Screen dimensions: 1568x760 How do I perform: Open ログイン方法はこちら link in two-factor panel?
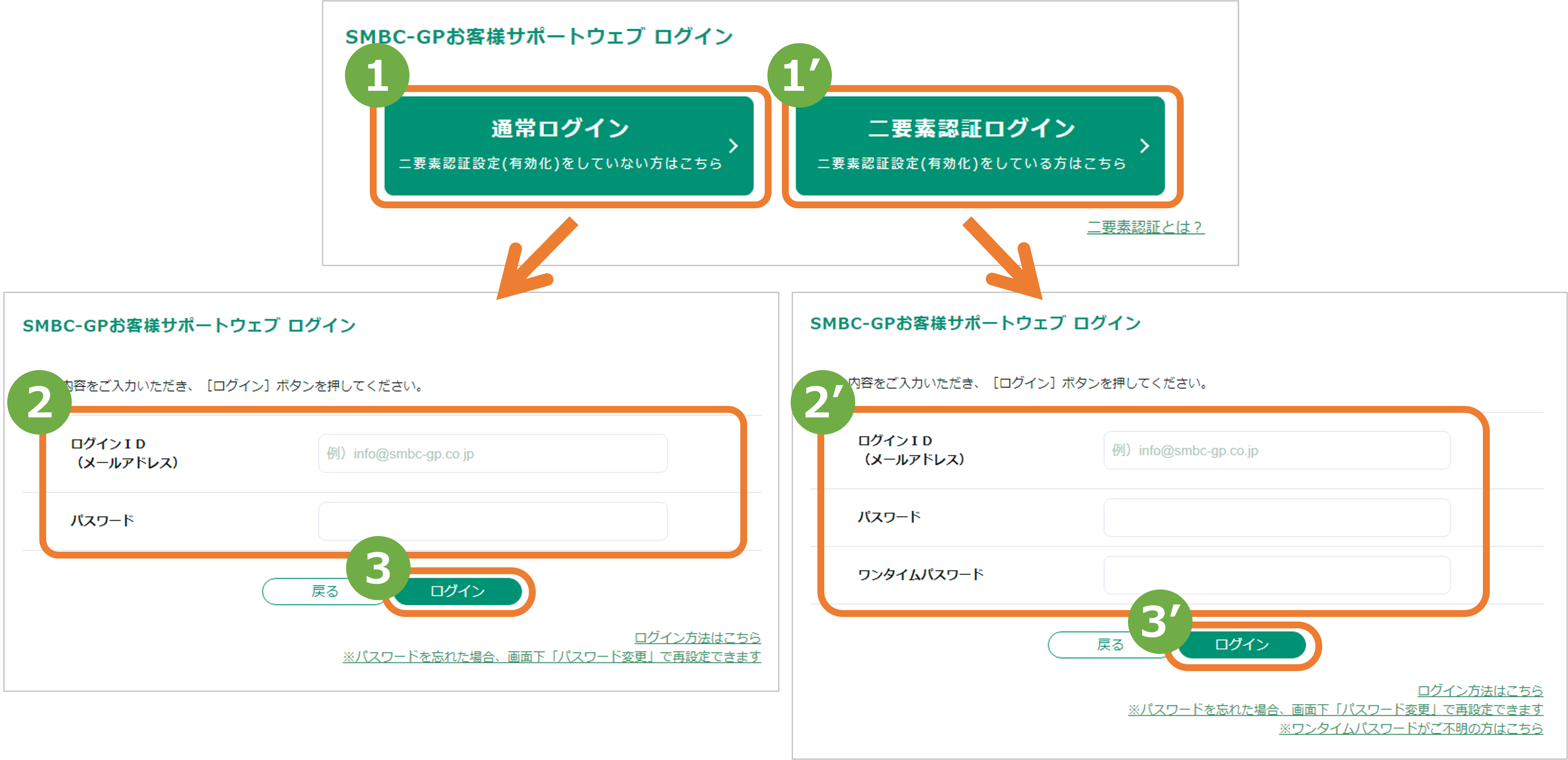(x=1480, y=690)
